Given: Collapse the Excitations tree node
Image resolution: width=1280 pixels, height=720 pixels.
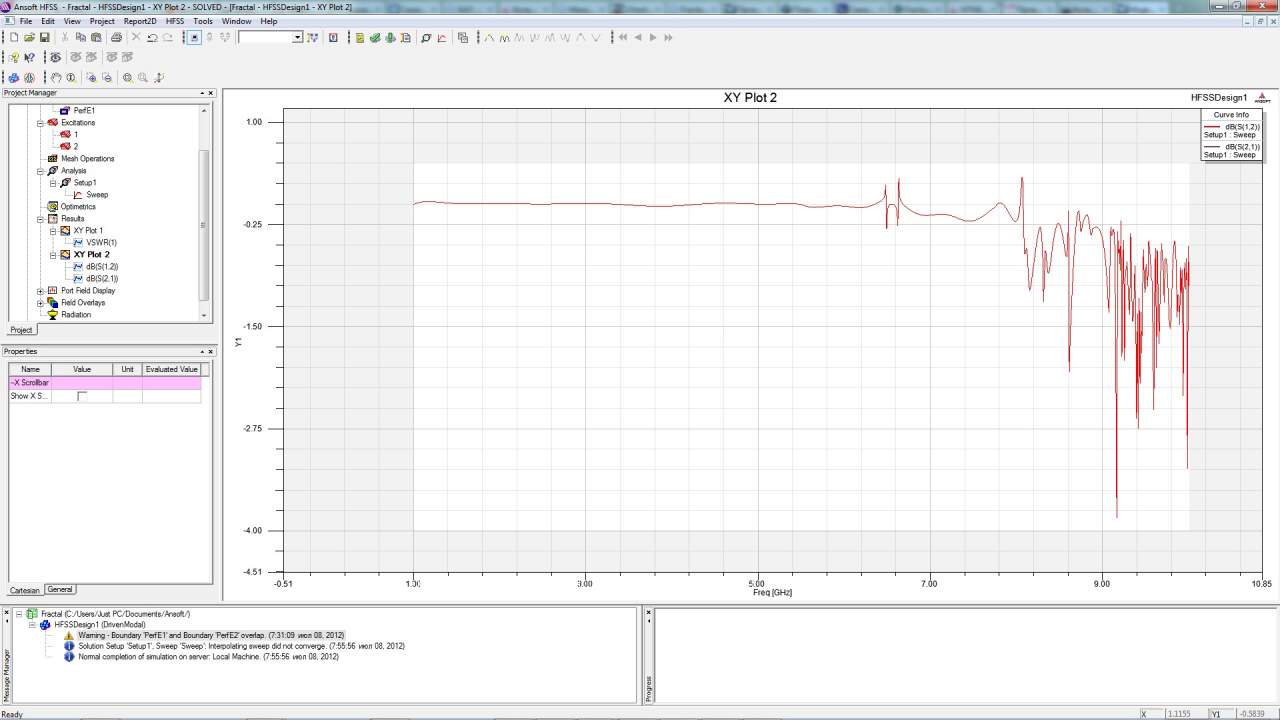Looking at the screenshot, I should coord(41,123).
